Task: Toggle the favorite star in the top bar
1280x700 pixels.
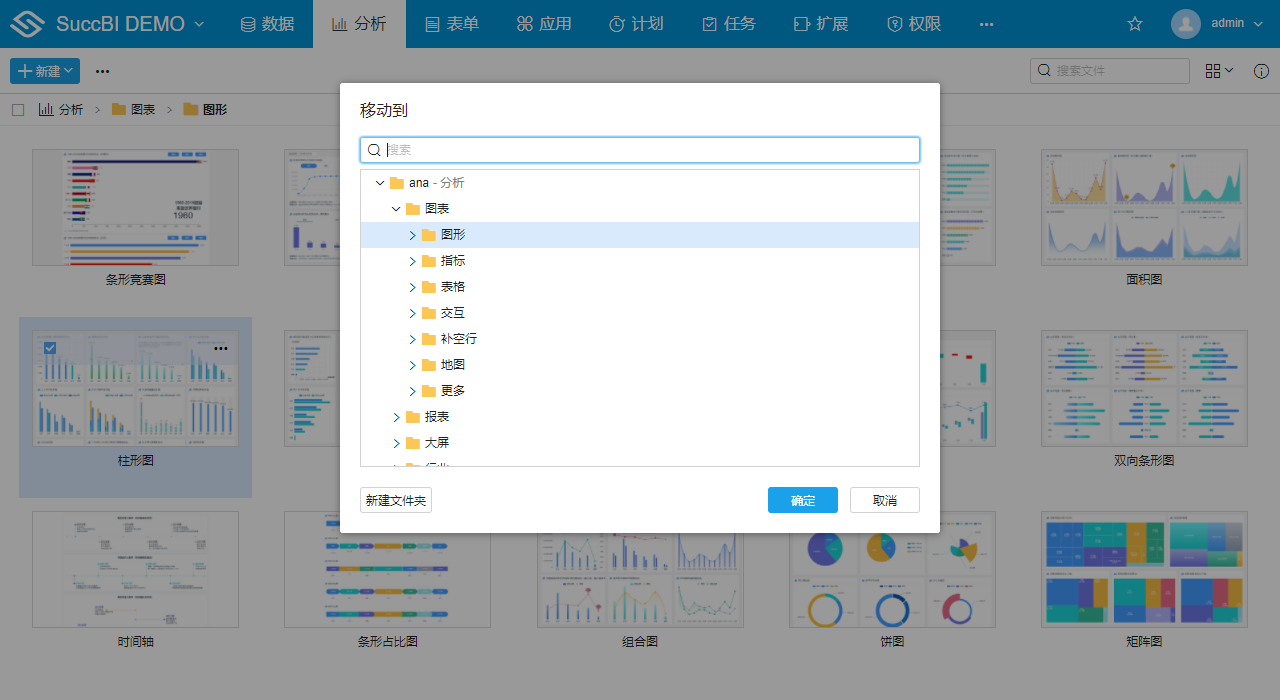Action: point(1135,22)
